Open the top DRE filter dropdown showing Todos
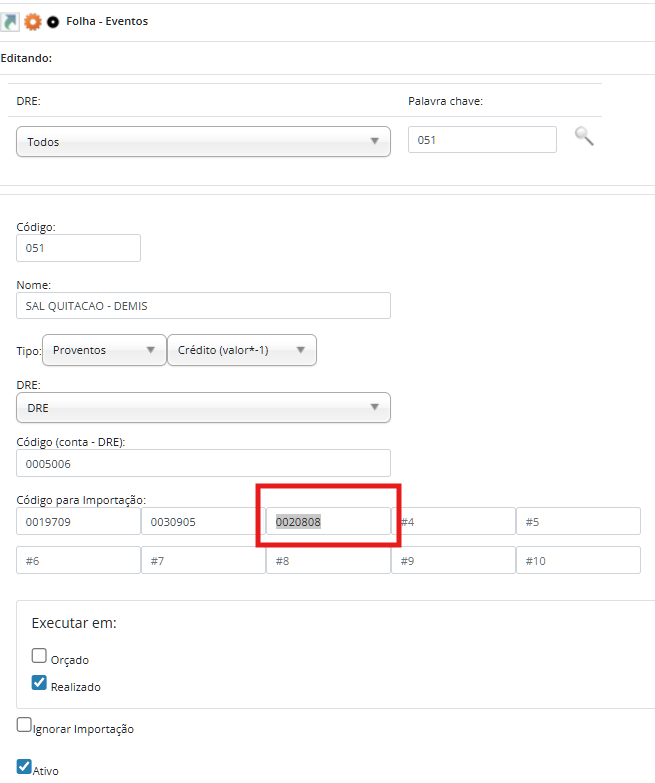655x783 pixels. 203,142
